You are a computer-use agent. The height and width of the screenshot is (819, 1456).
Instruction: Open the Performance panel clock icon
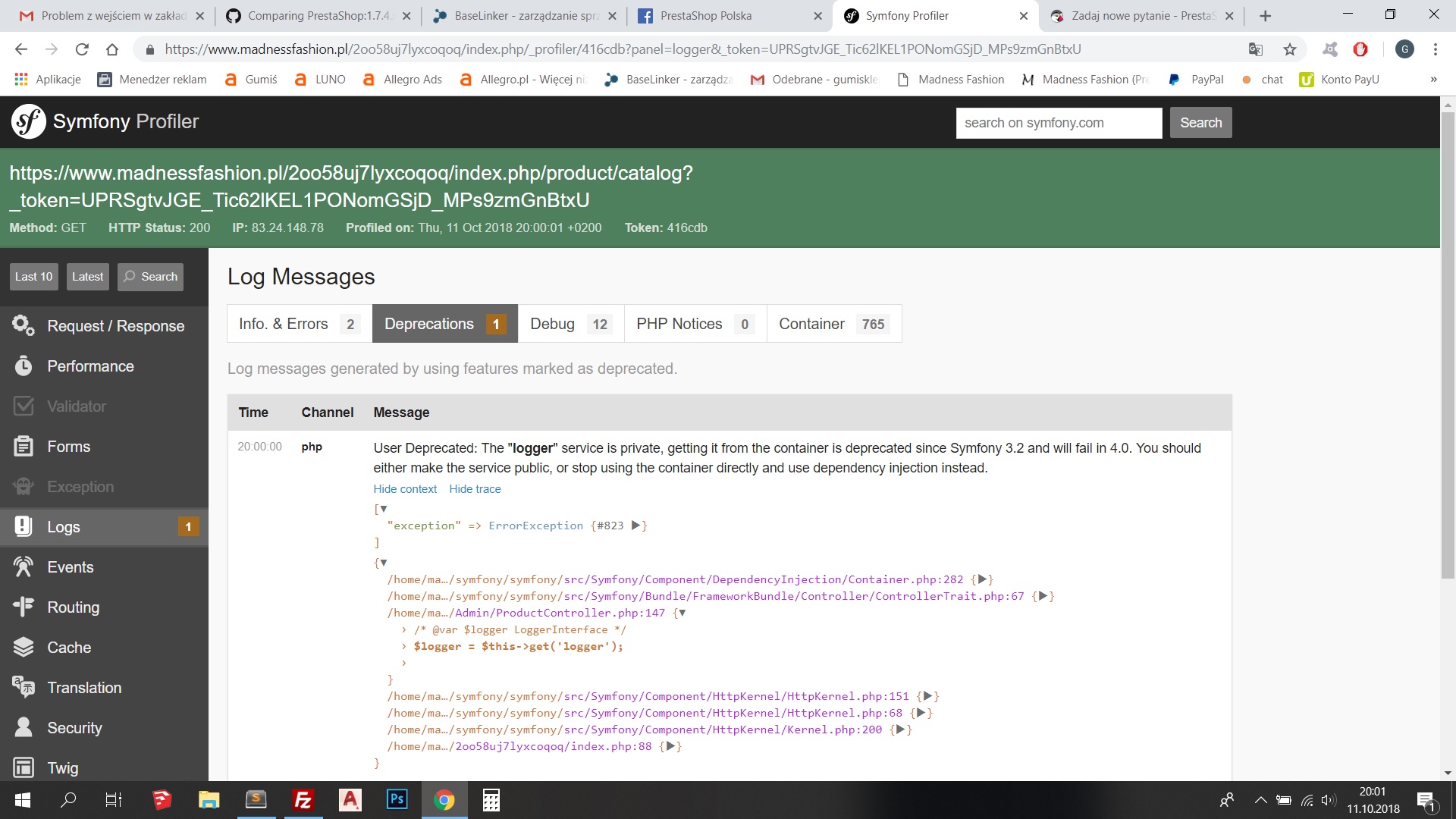point(24,366)
